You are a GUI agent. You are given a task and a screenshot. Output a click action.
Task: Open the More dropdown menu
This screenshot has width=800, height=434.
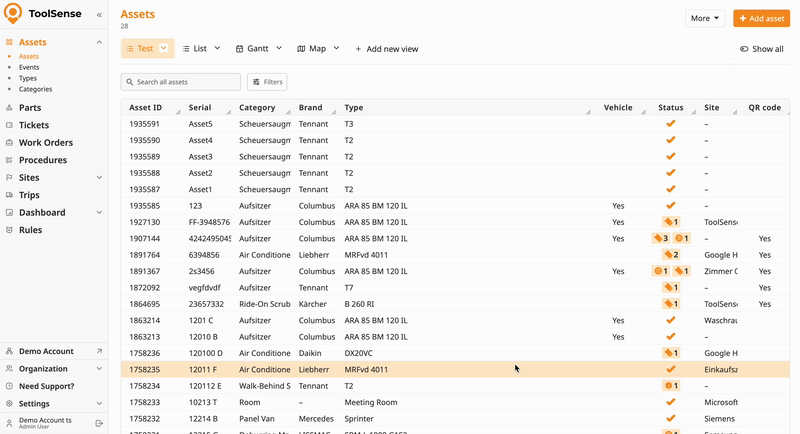click(x=705, y=18)
